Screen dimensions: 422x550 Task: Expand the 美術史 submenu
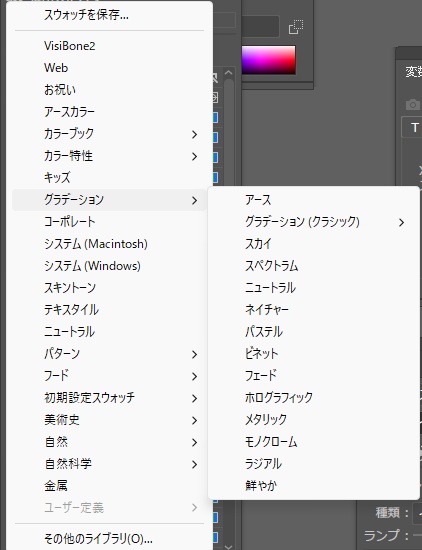click(109, 420)
